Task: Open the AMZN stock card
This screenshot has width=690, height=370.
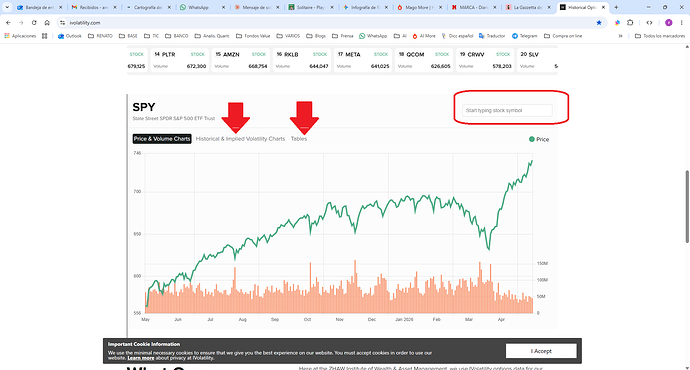Action: click(241, 60)
